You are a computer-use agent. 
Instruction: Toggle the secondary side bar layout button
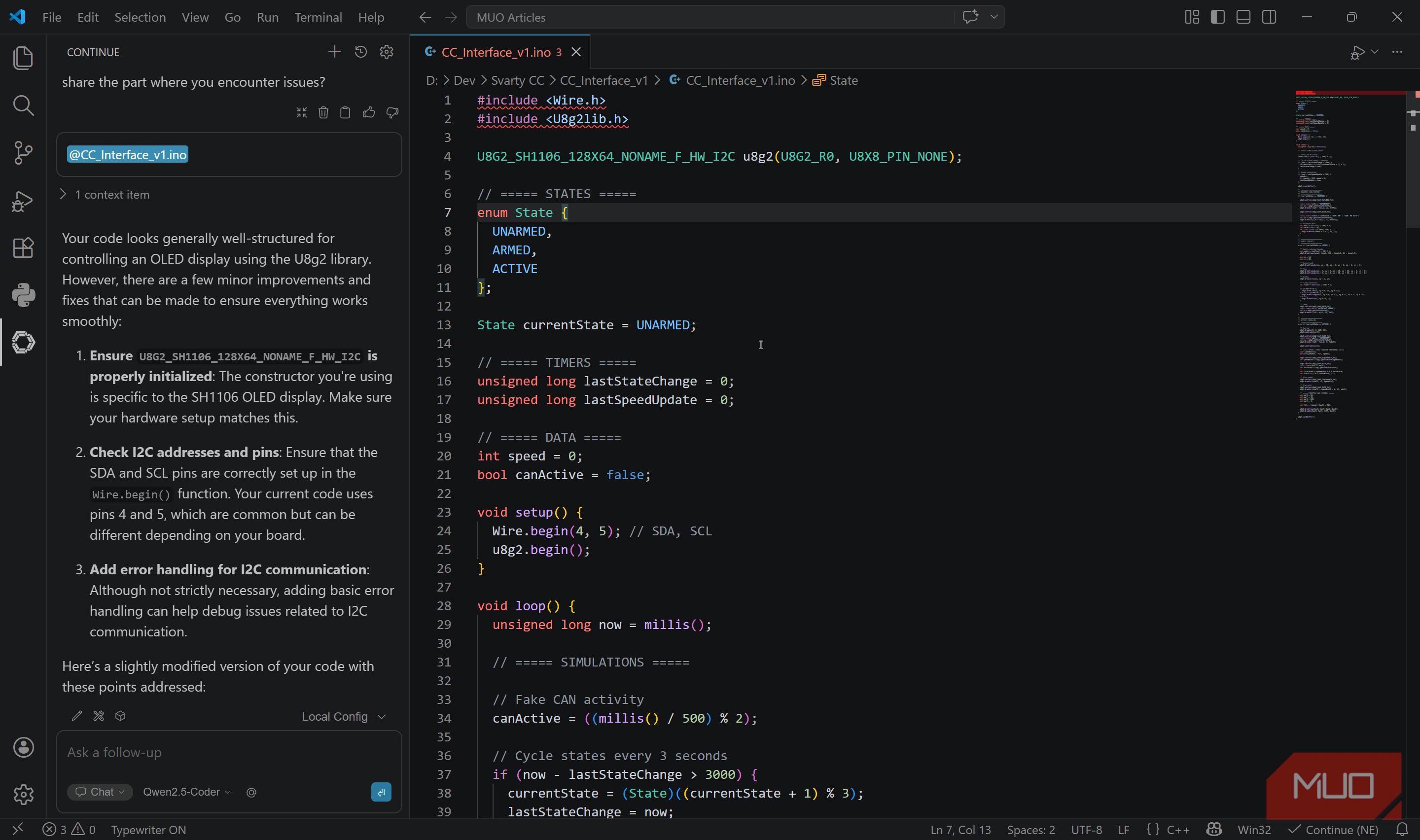1269,17
